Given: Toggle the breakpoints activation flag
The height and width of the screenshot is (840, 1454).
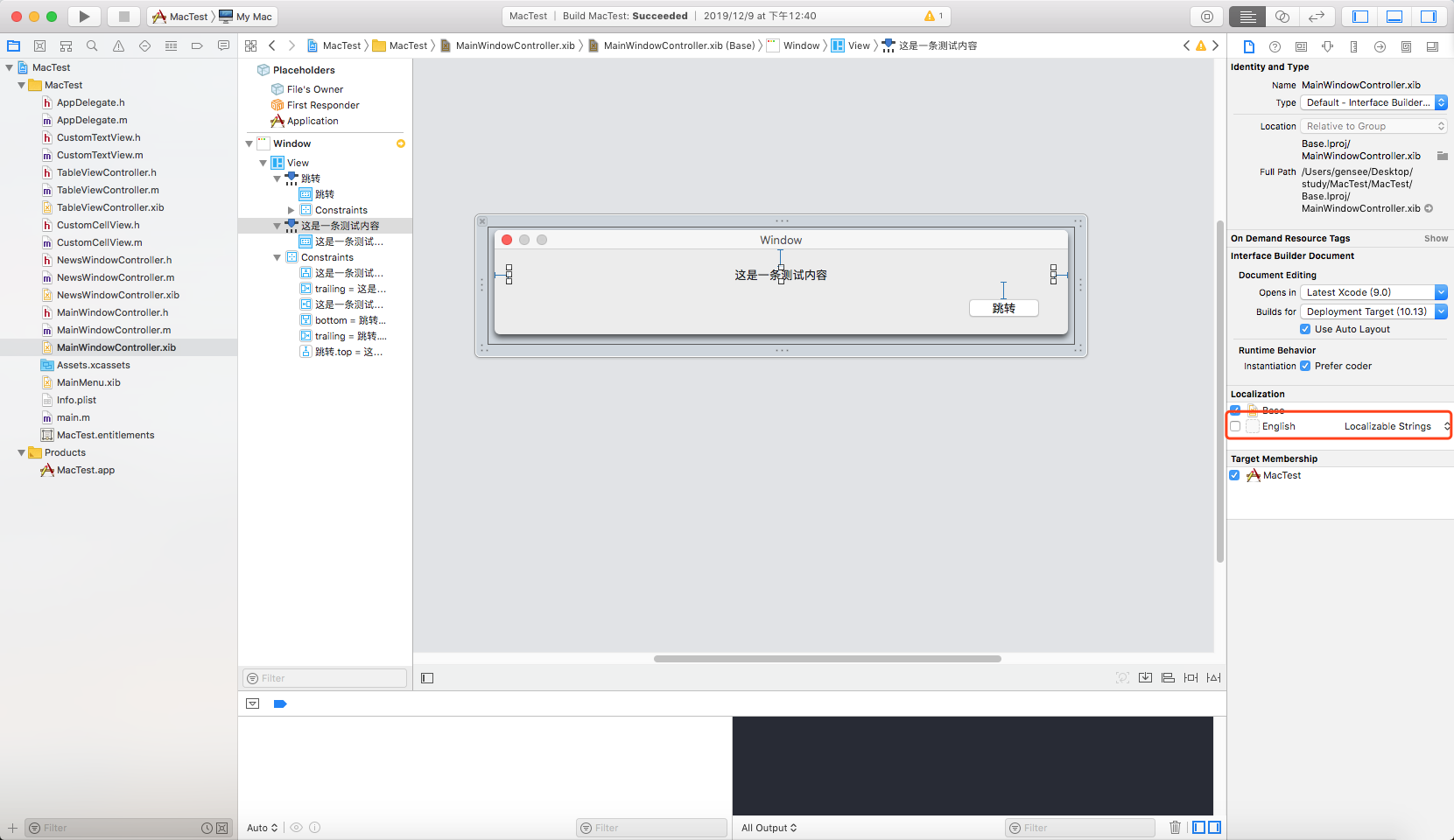Looking at the screenshot, I should click(x=280, y=703).
